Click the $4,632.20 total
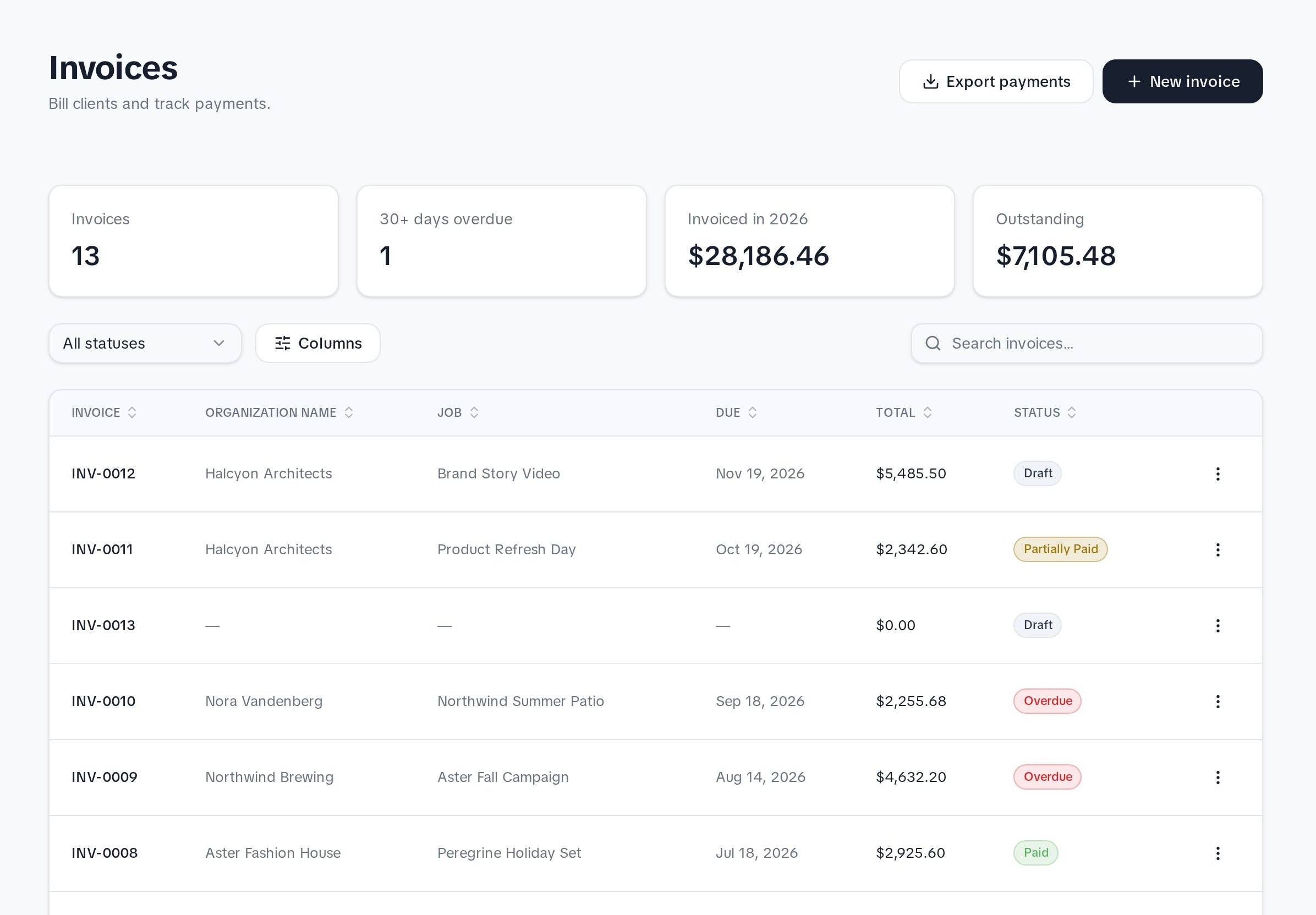This screenshot has height=915, width=1316. [x=911, y=778]
